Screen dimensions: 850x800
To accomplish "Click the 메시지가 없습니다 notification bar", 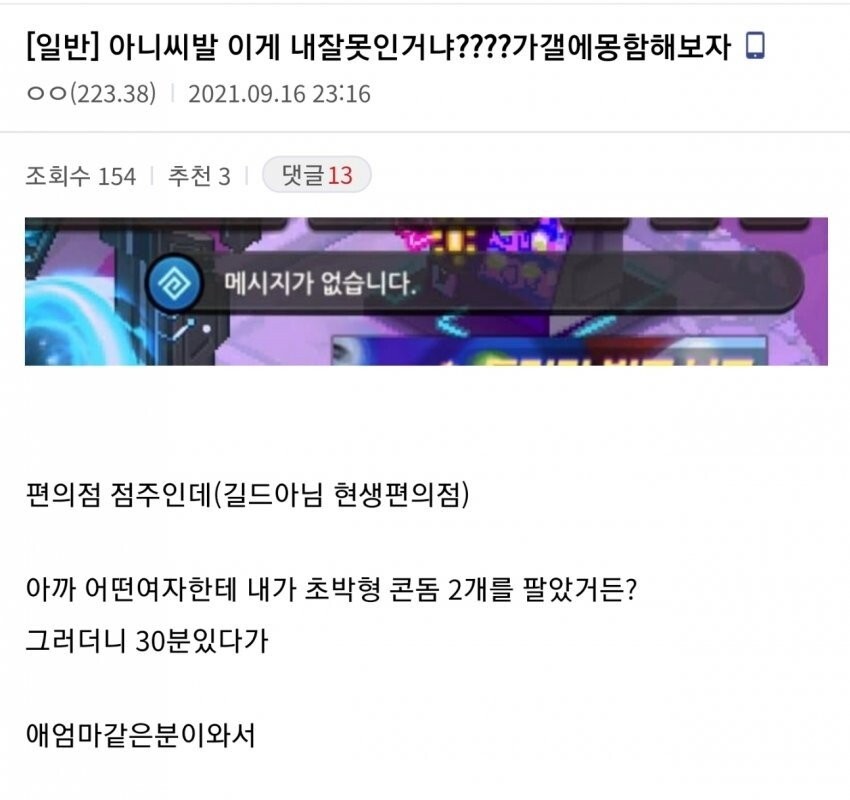I will (475, 283).
